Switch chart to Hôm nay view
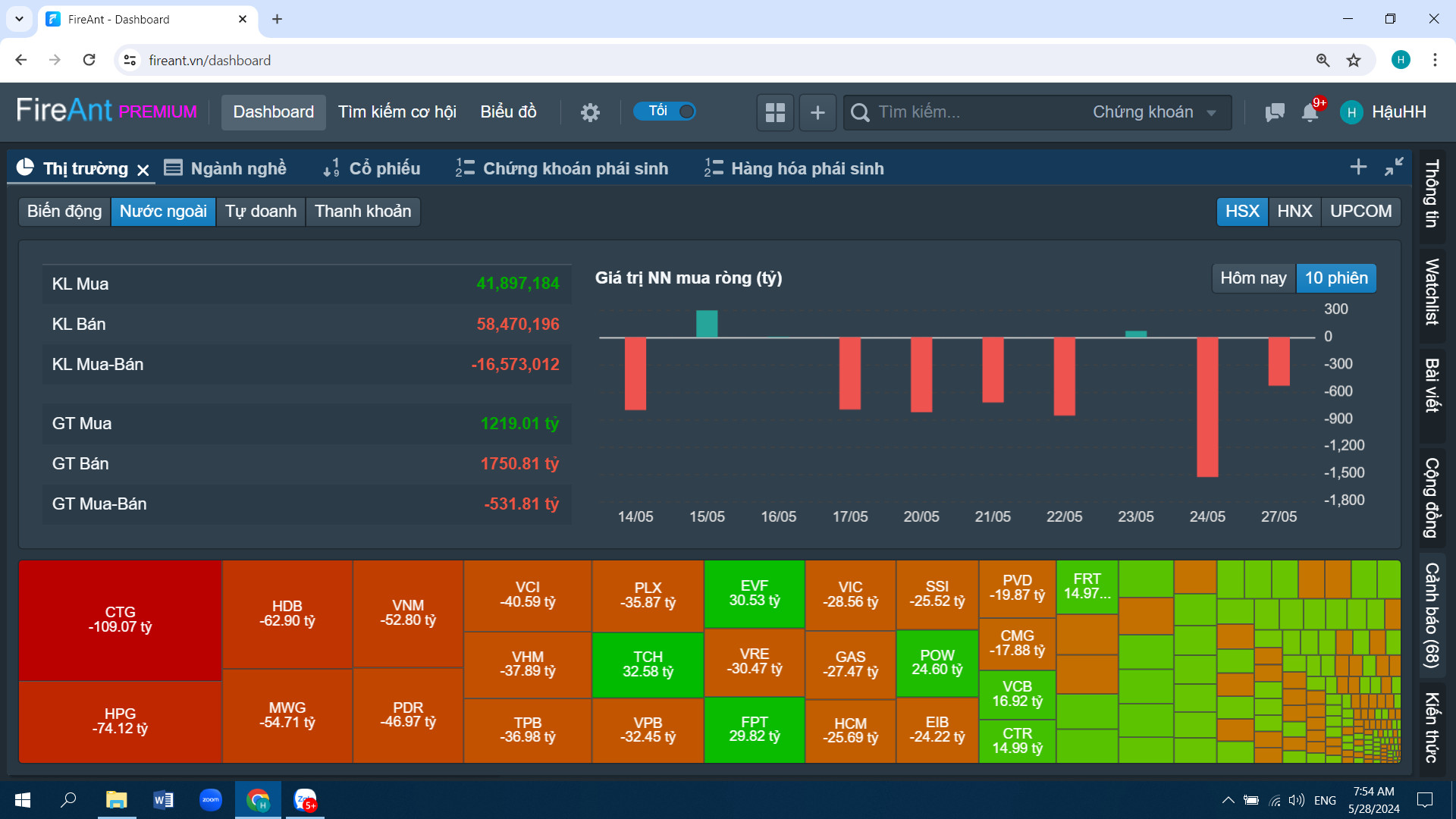The width and height of the screenshot is (1456, 819). point(1253,278)
